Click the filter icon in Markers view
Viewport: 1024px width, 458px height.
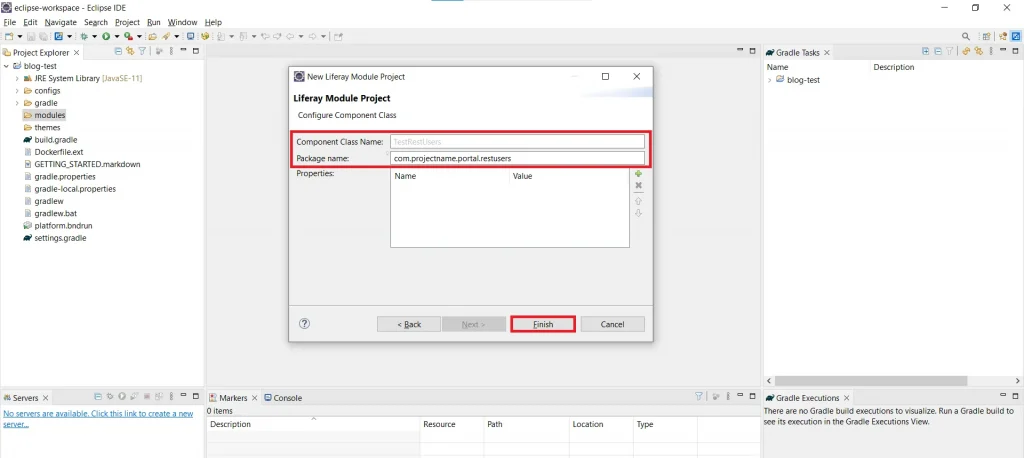[699, 397]
